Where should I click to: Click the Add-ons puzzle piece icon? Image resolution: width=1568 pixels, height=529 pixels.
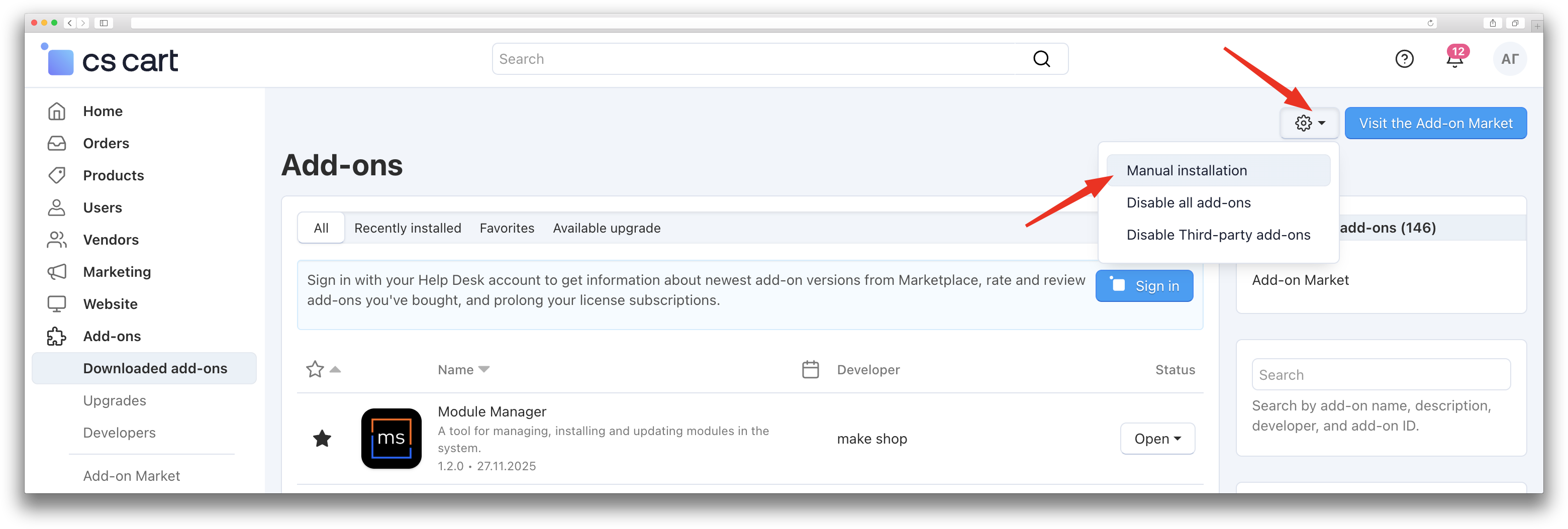57,336
